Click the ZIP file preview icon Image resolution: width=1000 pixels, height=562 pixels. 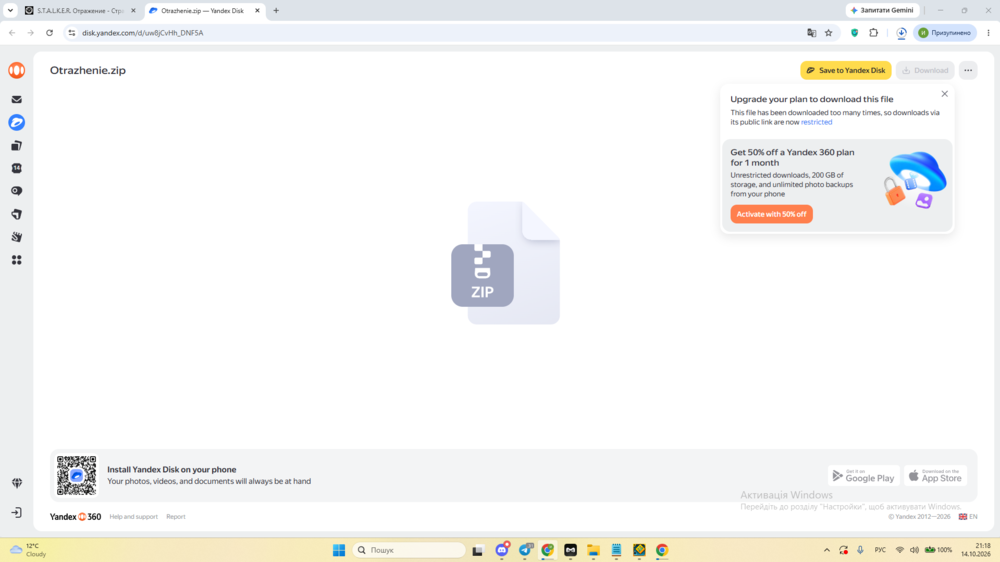[x=505, y=263]
